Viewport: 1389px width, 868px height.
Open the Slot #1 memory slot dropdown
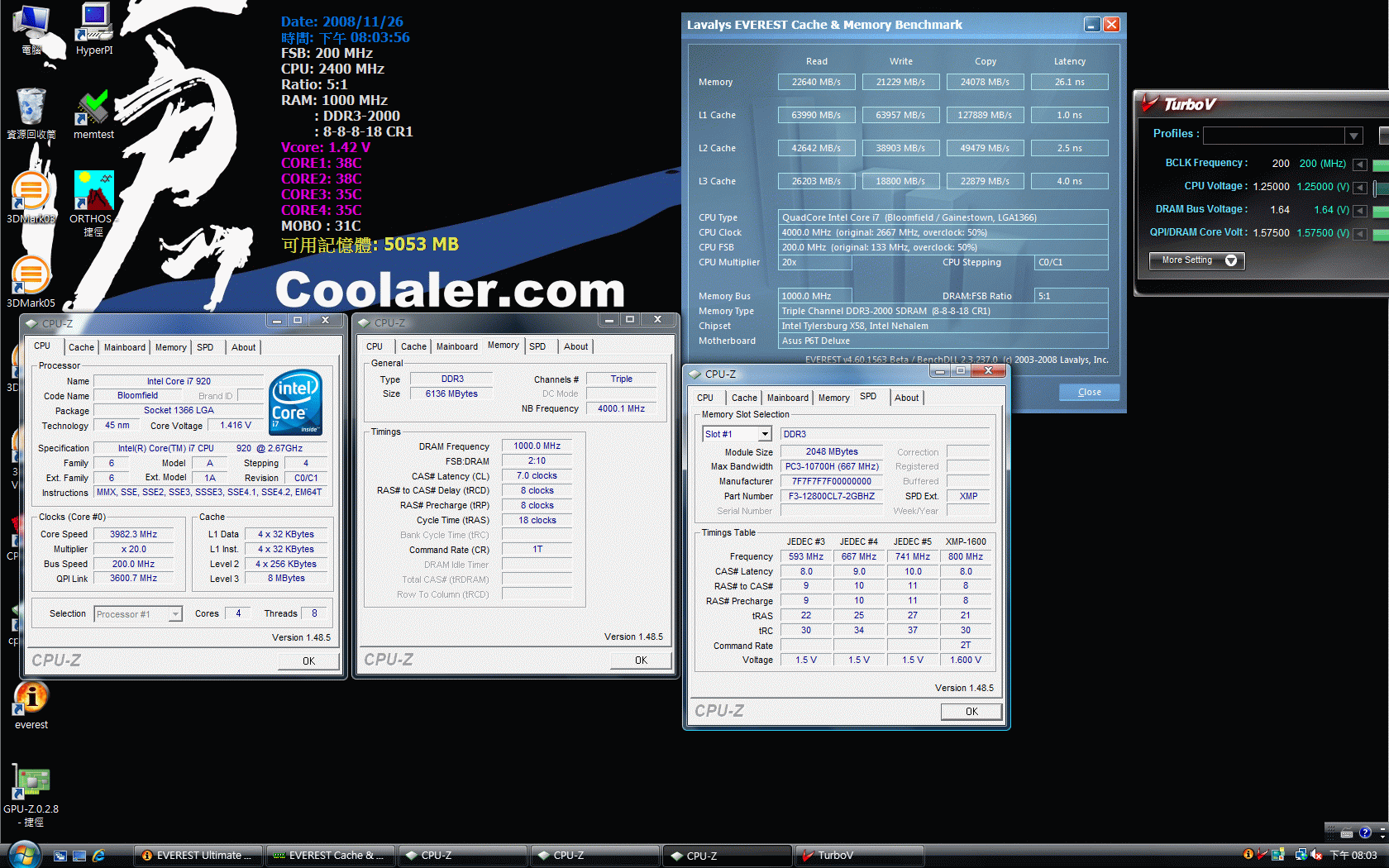pyautogui.click(x=765, y=434)
